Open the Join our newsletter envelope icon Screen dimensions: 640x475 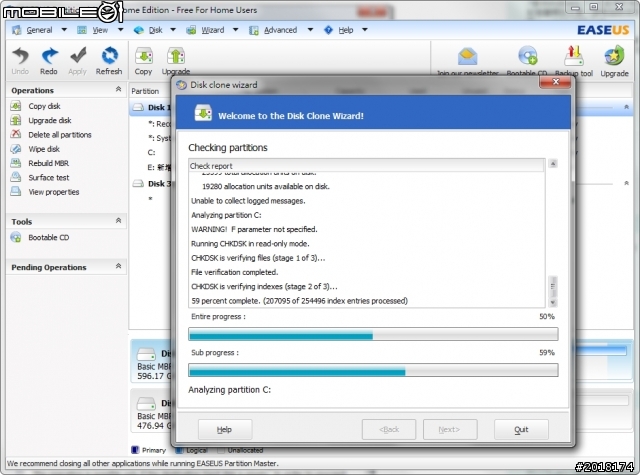coord(467,56)
